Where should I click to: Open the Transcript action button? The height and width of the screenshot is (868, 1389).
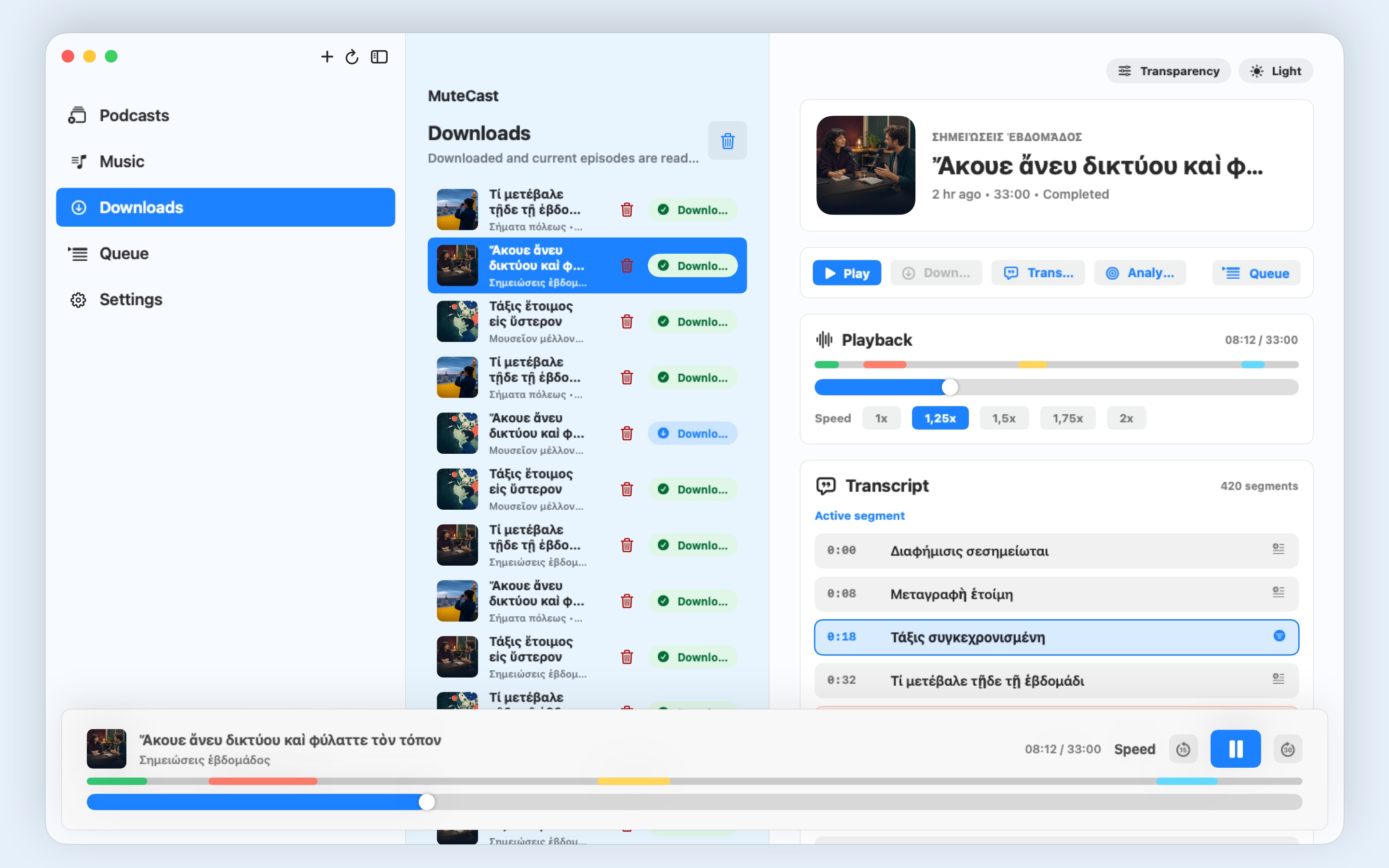tap(1038, 272)
